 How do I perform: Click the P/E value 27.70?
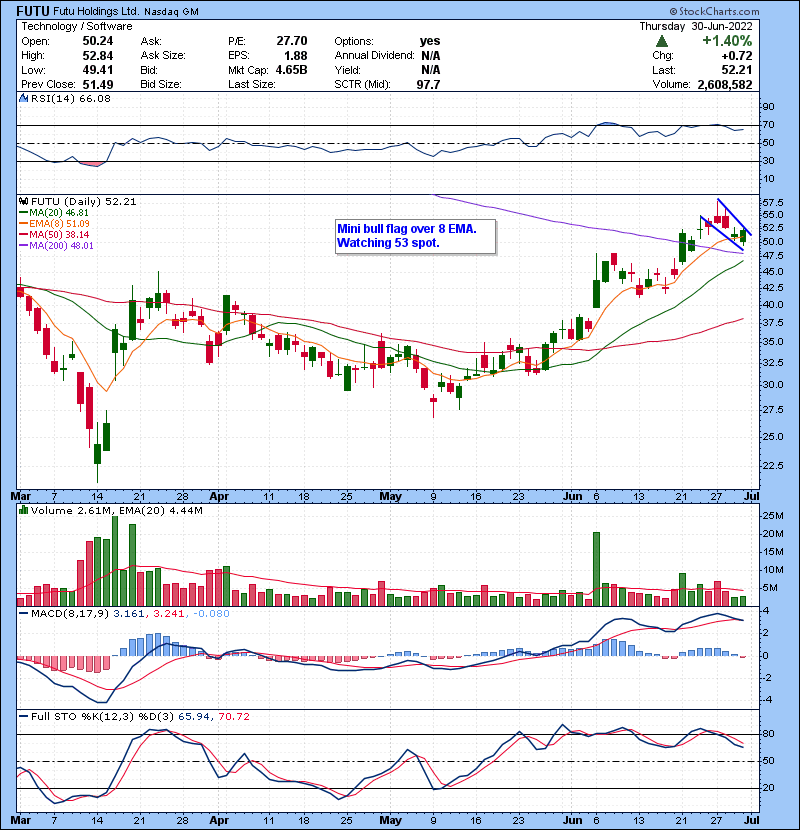click(x=292, y=41)
